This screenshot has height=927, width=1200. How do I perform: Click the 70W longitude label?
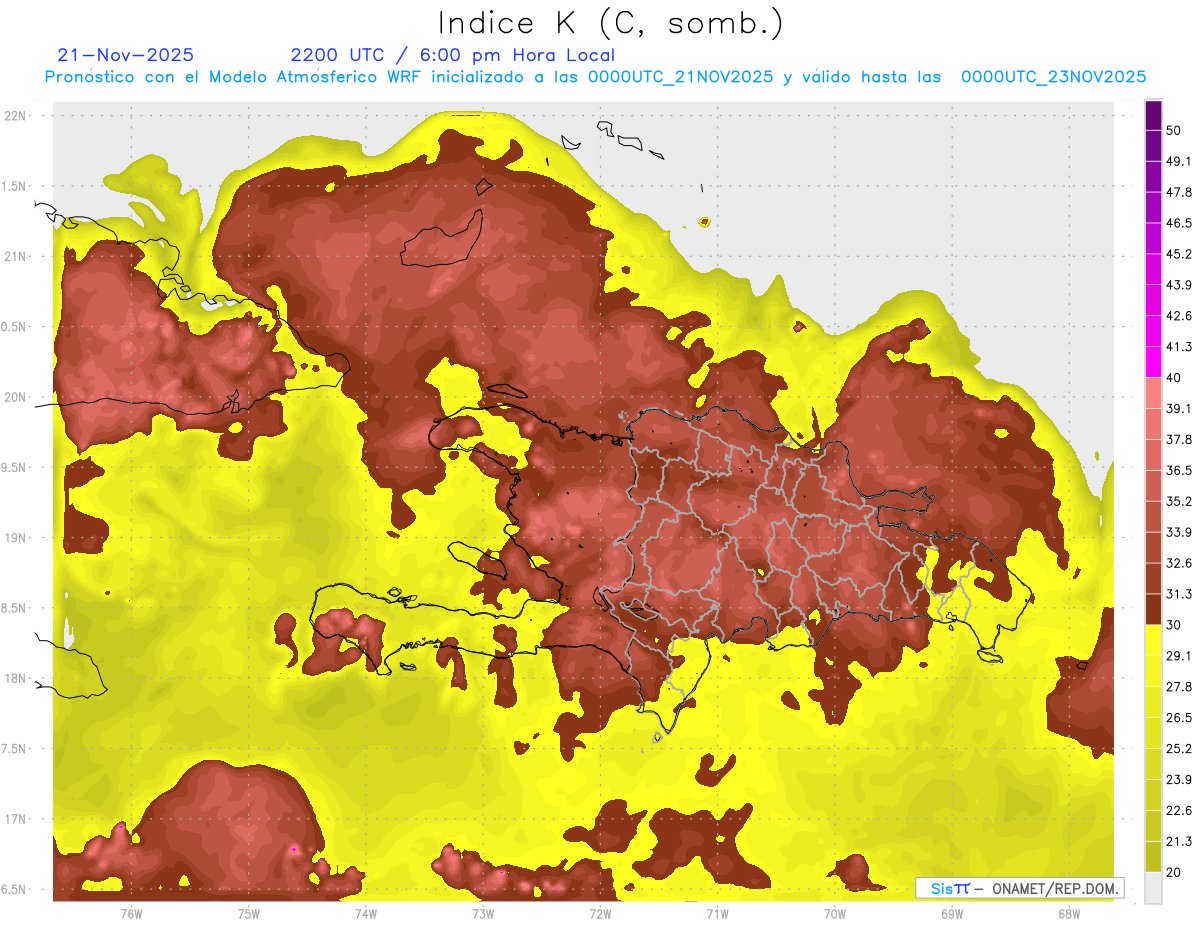835,914
